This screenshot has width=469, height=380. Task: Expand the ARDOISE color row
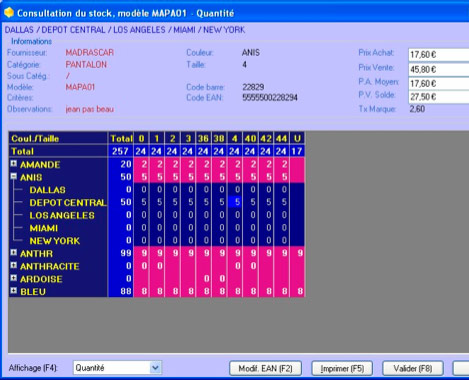click(x=14, y=278)
